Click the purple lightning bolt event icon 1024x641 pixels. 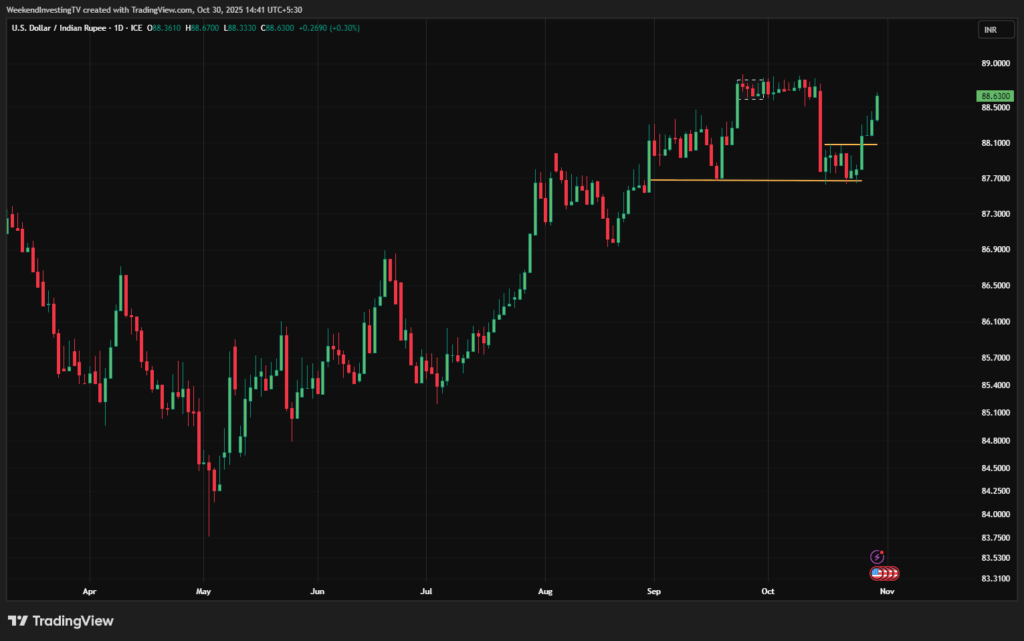tap(877, 556)
